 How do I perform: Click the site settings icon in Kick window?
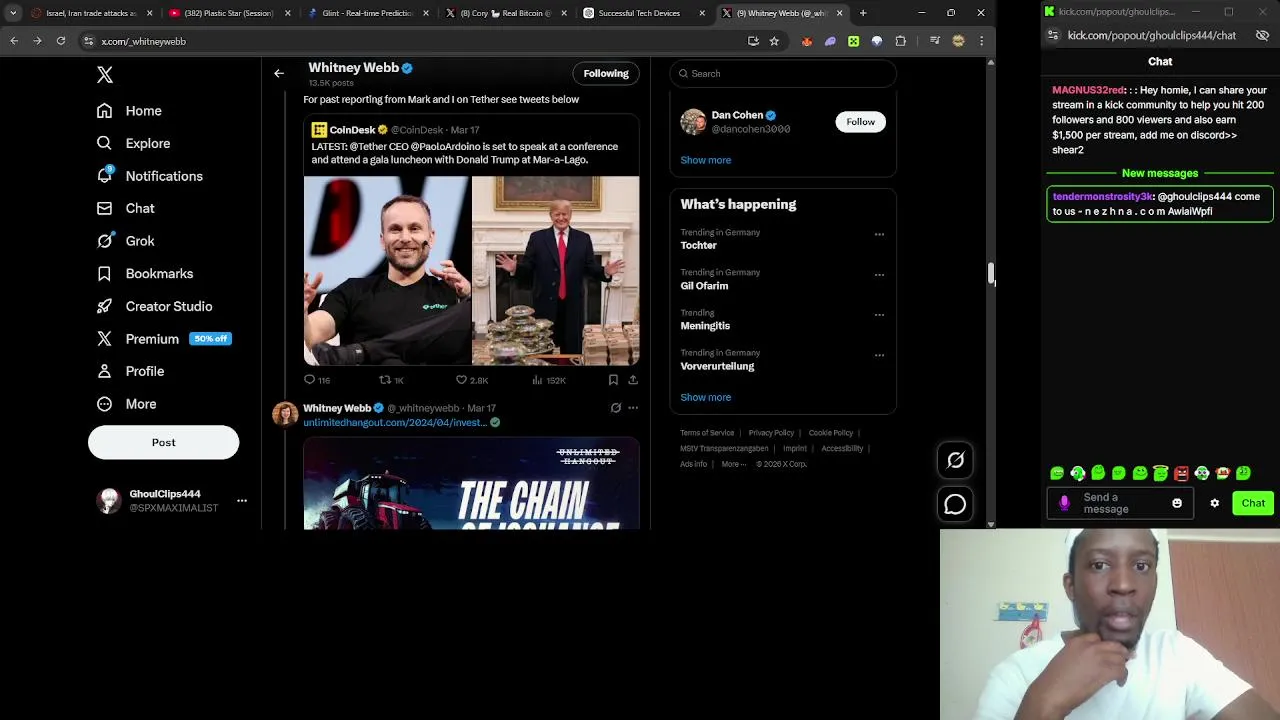click(1053, 35)
